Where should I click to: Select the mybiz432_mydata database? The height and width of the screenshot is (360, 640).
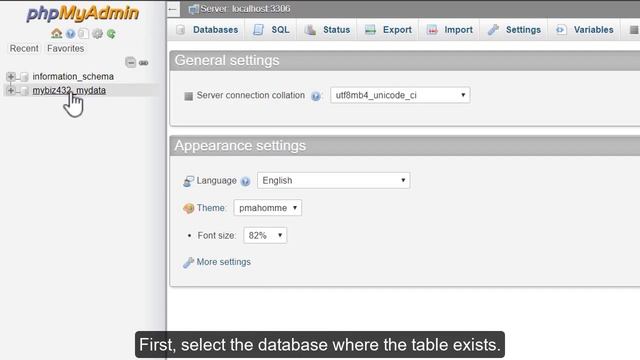(x=69, y=90)
